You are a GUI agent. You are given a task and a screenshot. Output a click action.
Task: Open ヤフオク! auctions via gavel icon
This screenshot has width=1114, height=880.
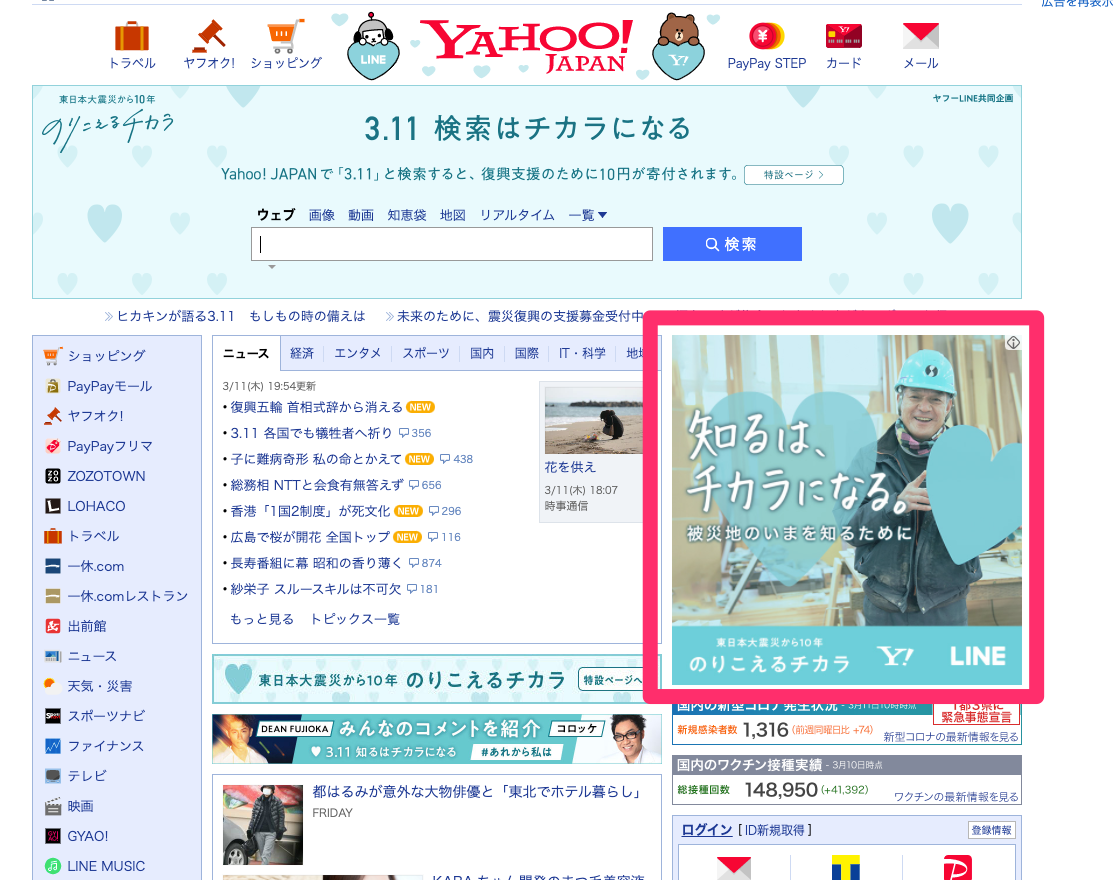[x=209, y=38]
